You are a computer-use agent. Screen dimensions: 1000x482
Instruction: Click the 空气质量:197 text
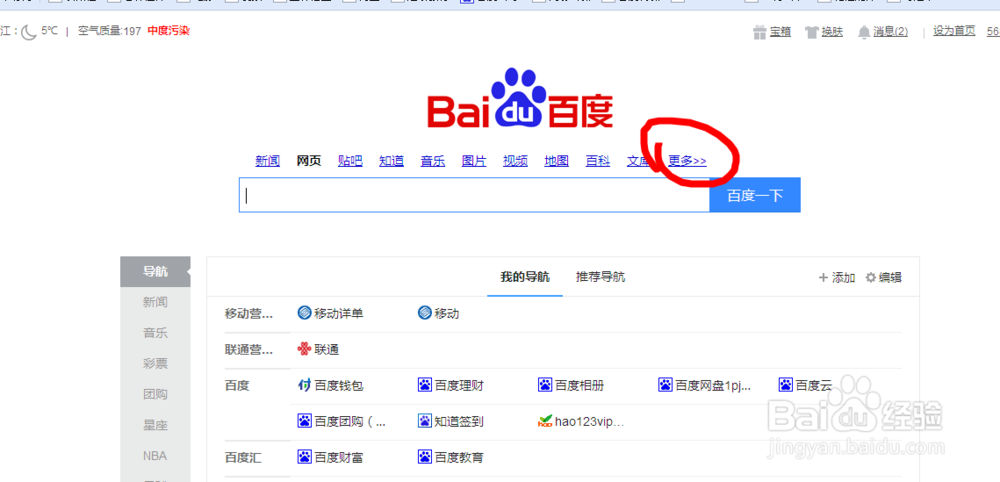click(109, 31)
